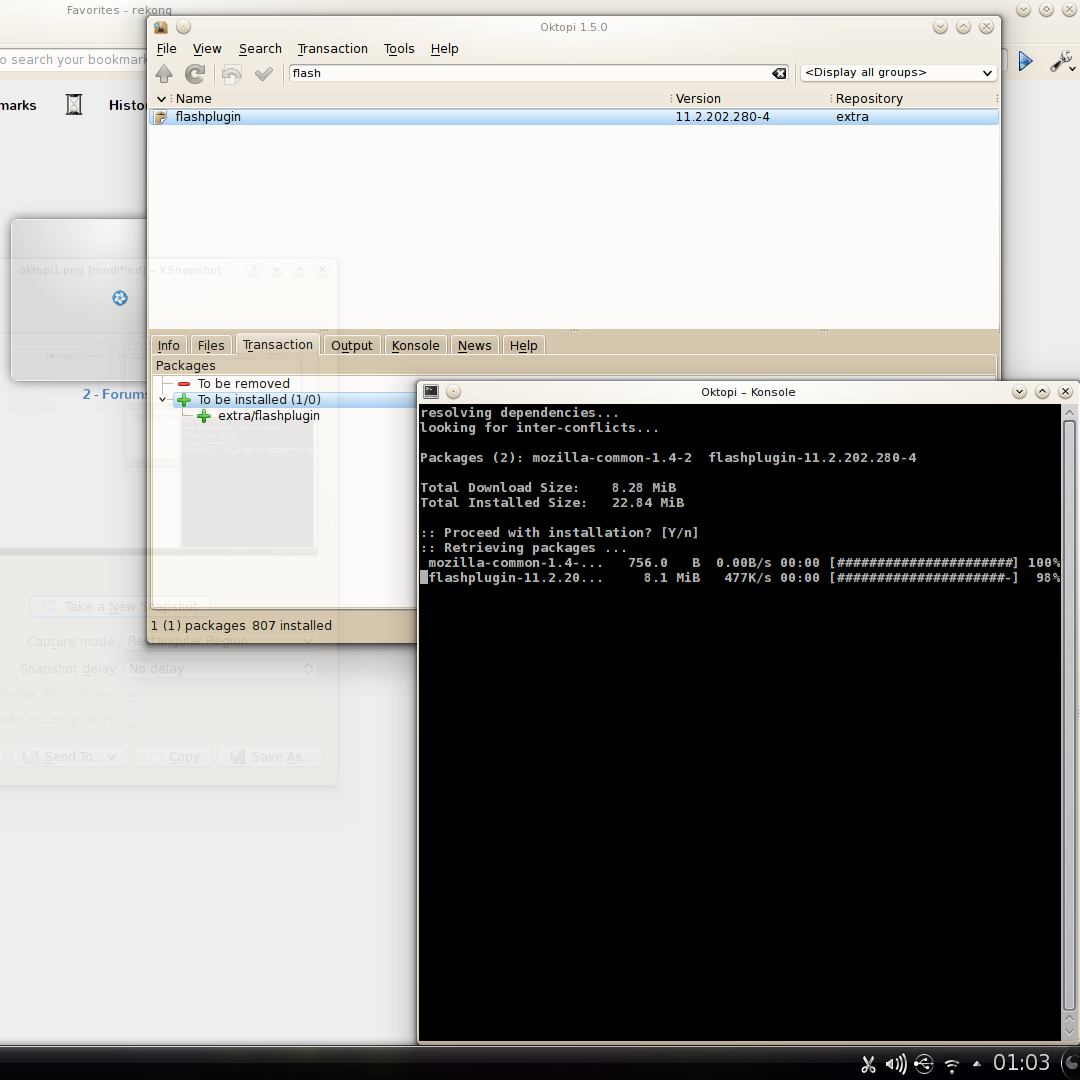The width and height of the screenshot is (1080, 1080).
Task: Select extra/flashplugin in the transaction tree
Action: [x=269, y=416]
